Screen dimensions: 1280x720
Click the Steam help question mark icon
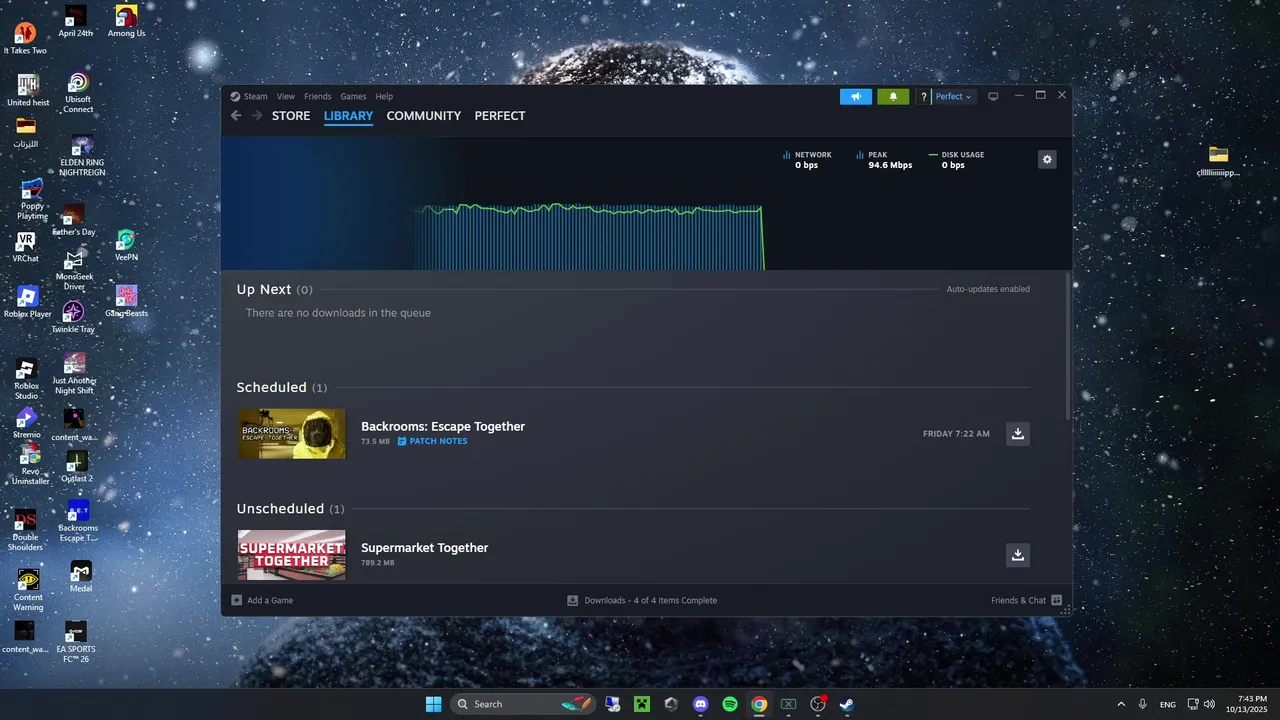pos(924,97)
